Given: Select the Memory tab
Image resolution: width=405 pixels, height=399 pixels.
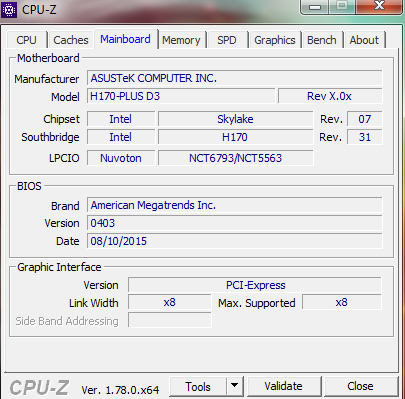Looking at the screenshot, I should 181,40.
